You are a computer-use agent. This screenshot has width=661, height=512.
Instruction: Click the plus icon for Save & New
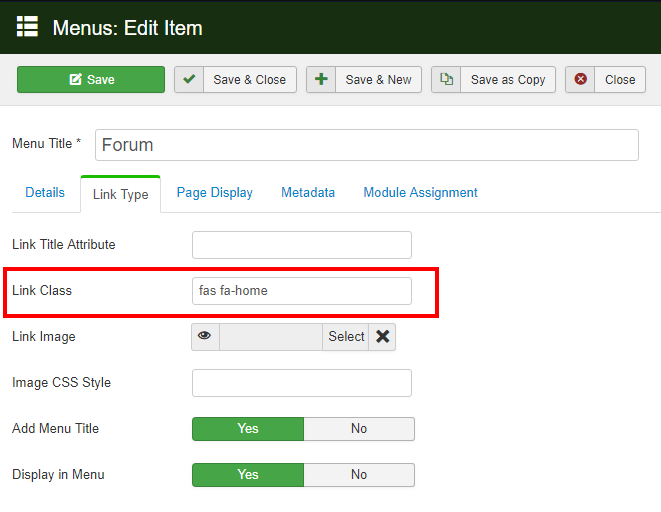pos(321,80)
